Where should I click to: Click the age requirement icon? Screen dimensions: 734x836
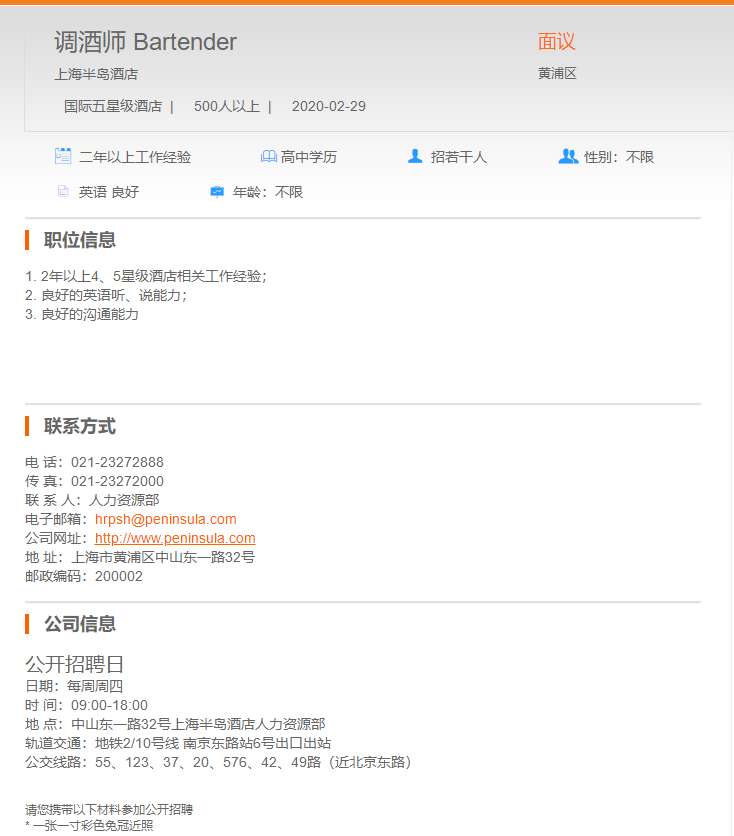coord(217,192)
